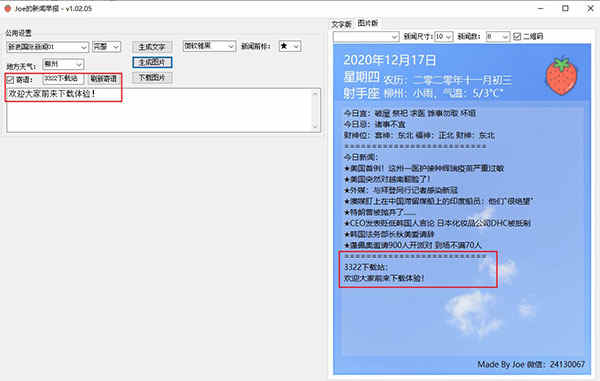The height and width of the screenshot is (381, 600).
Task: Toggle the 寄语 checkbox
Action: [x=10, y=80]
